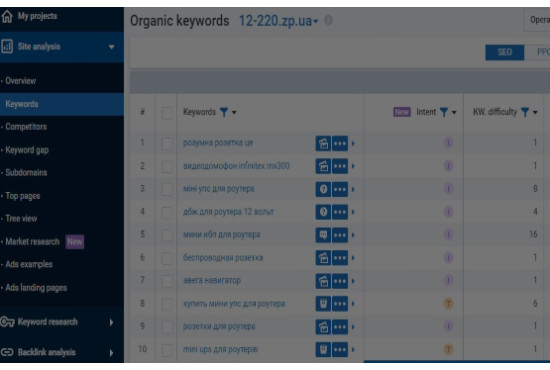The image size is (550, 370).
Task: Open keyword link розетки для роутера
Action: [x=219, y=326]
